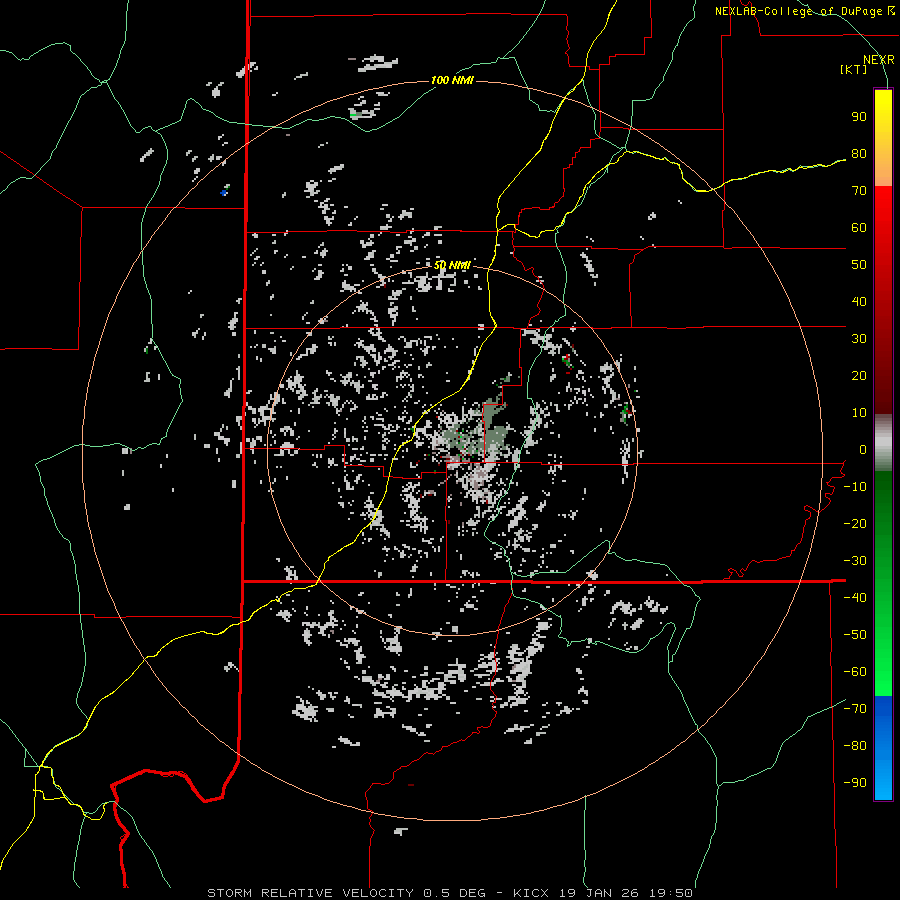
Task: Click the -40 value on velocity scale
Action: click(x=855, y=598)
